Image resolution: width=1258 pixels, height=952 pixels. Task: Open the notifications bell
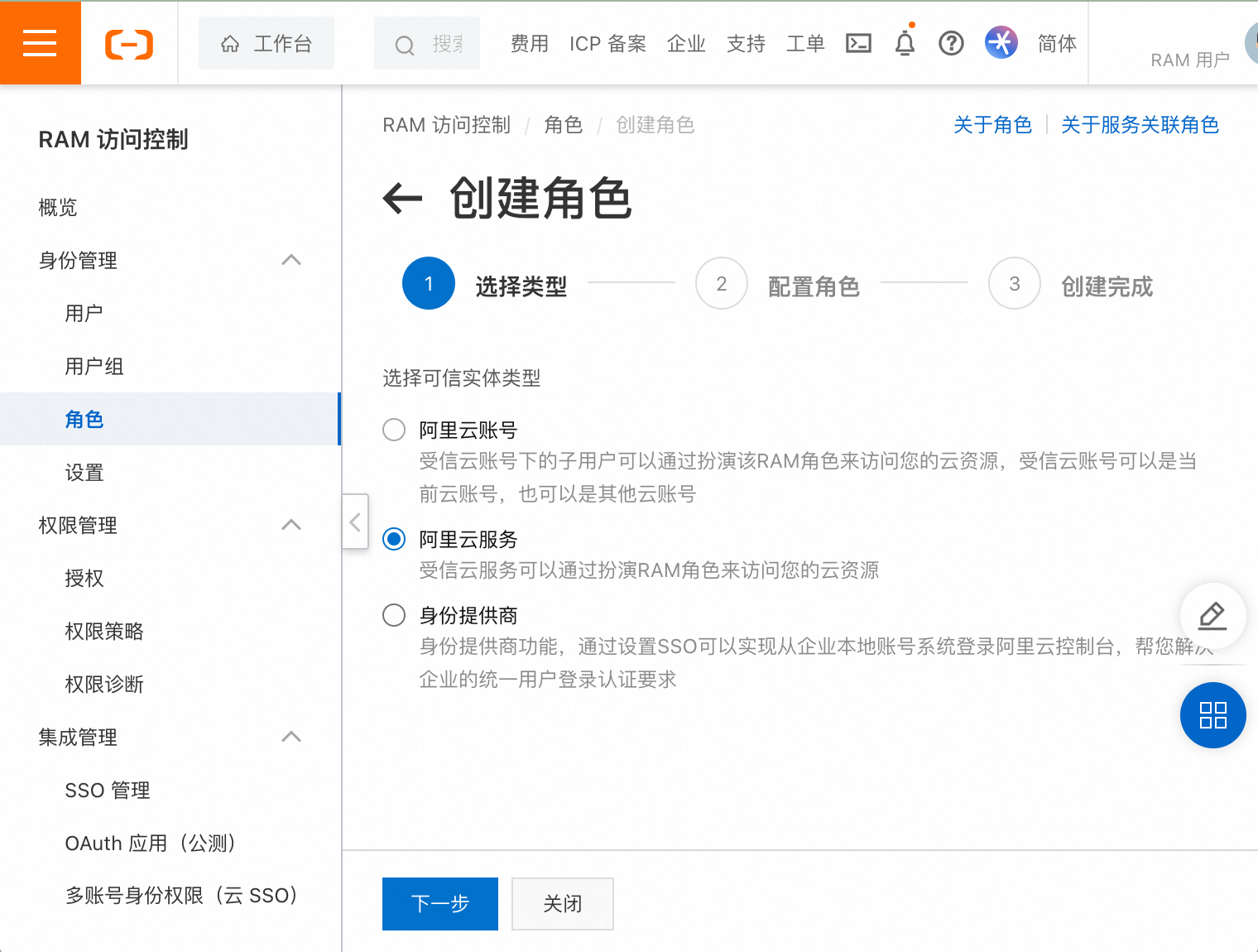point(905,43)
